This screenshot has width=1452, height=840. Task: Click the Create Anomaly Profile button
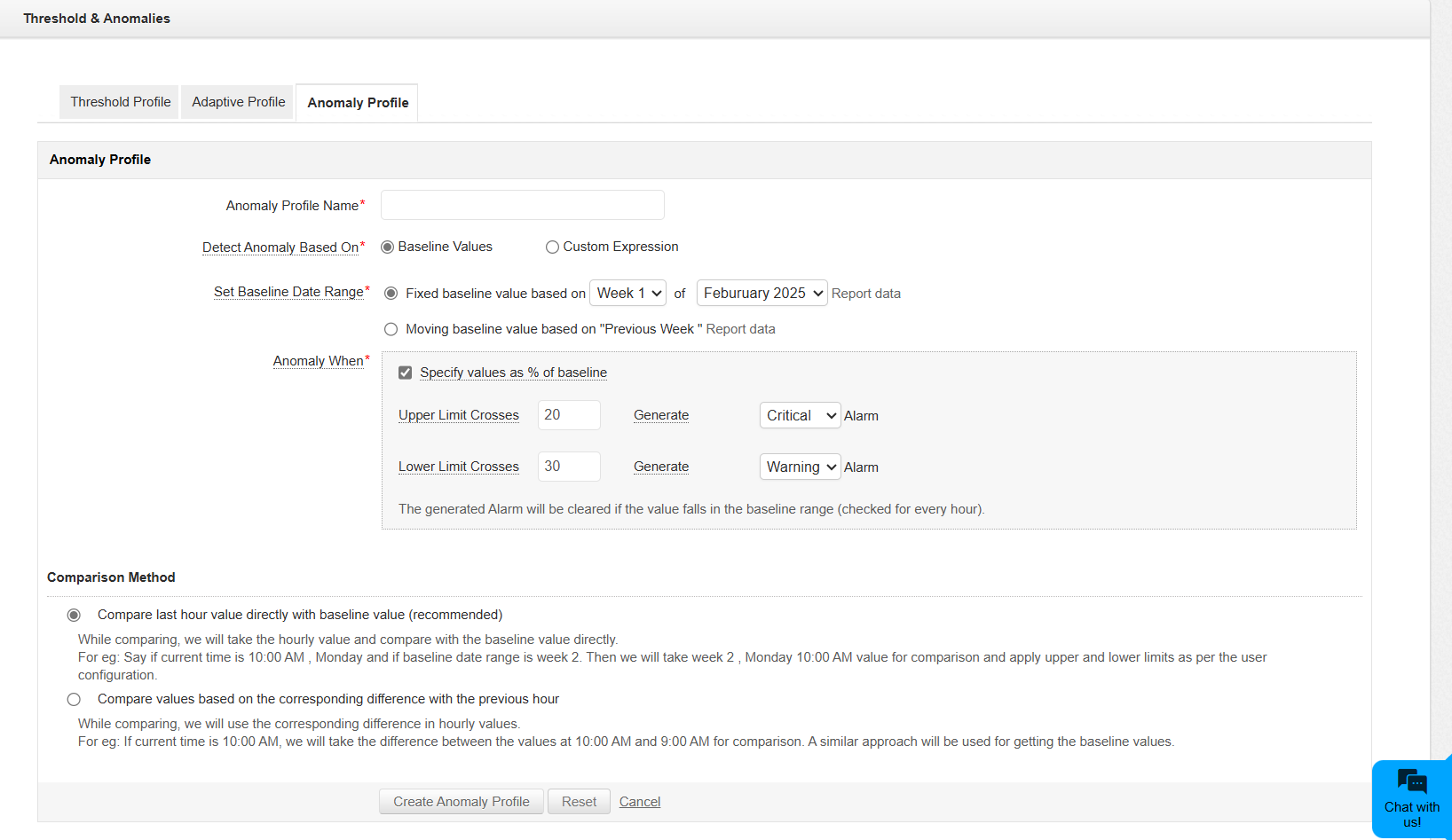click(461, 801)
